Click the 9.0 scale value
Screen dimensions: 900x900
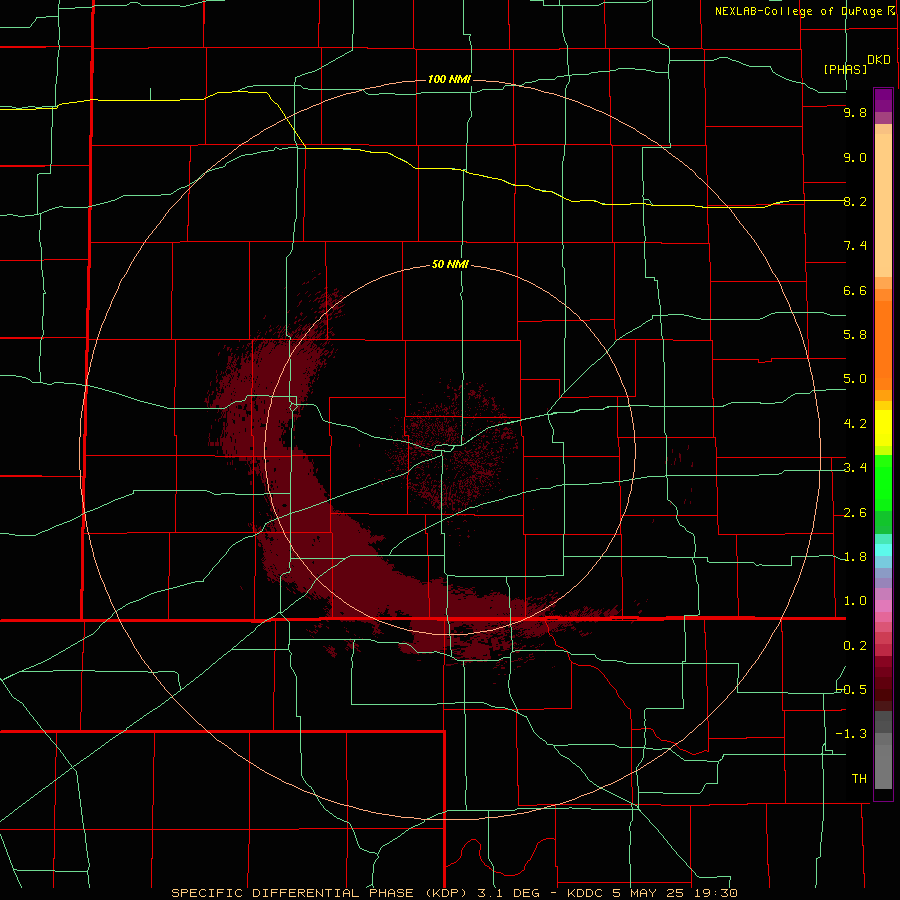(x=855, y=157)
